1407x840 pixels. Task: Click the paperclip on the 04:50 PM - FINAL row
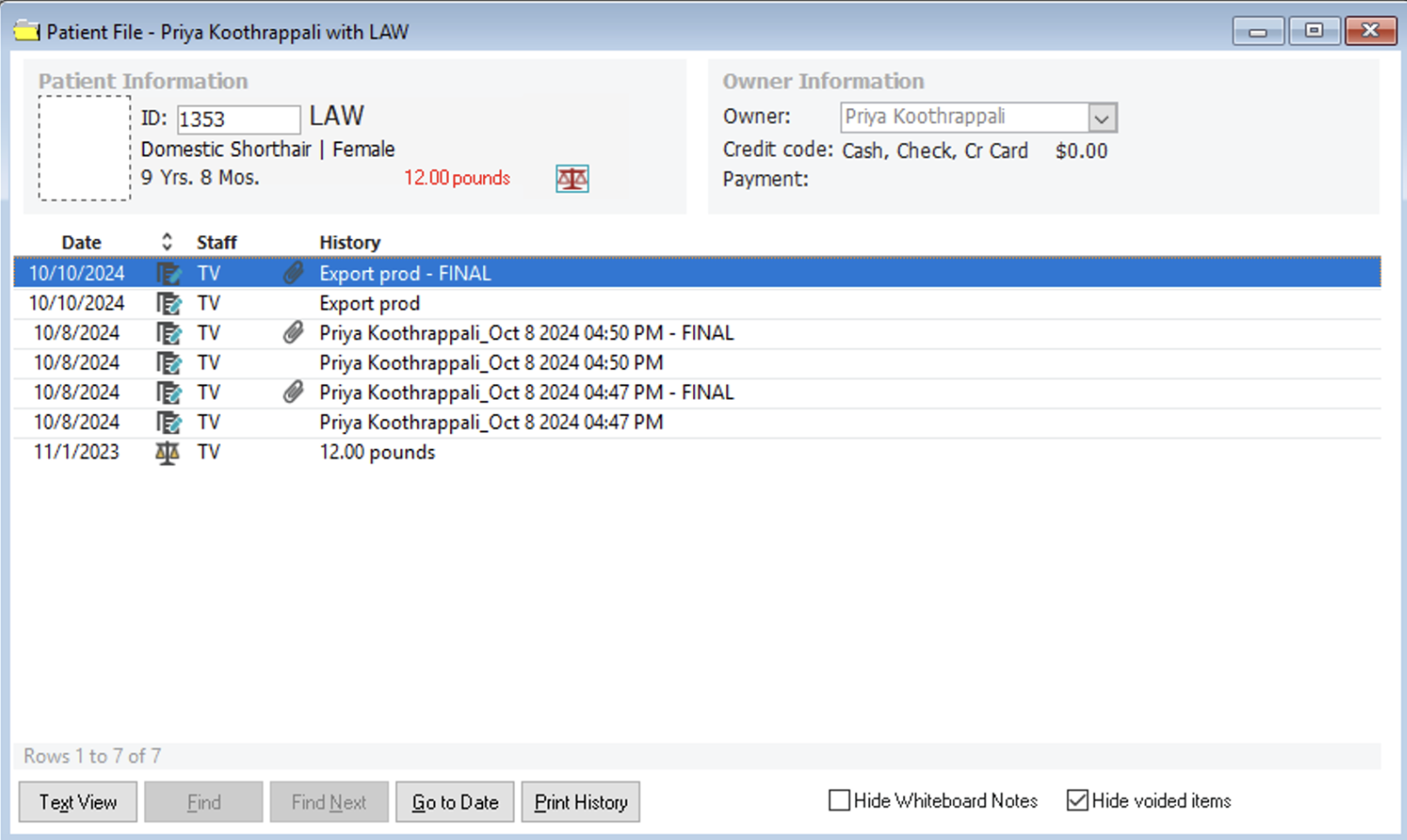293,333
